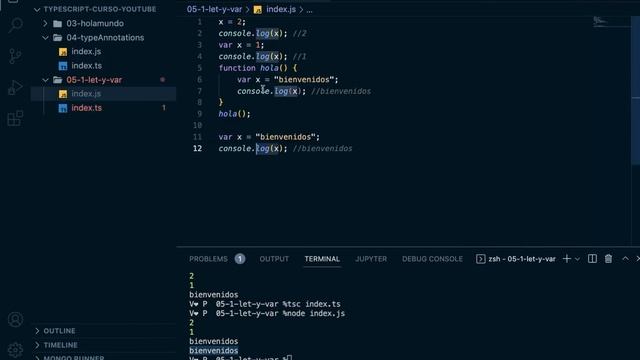Switch to the OUTPUT tab
640x360 pixels.
tap(274, 259)
